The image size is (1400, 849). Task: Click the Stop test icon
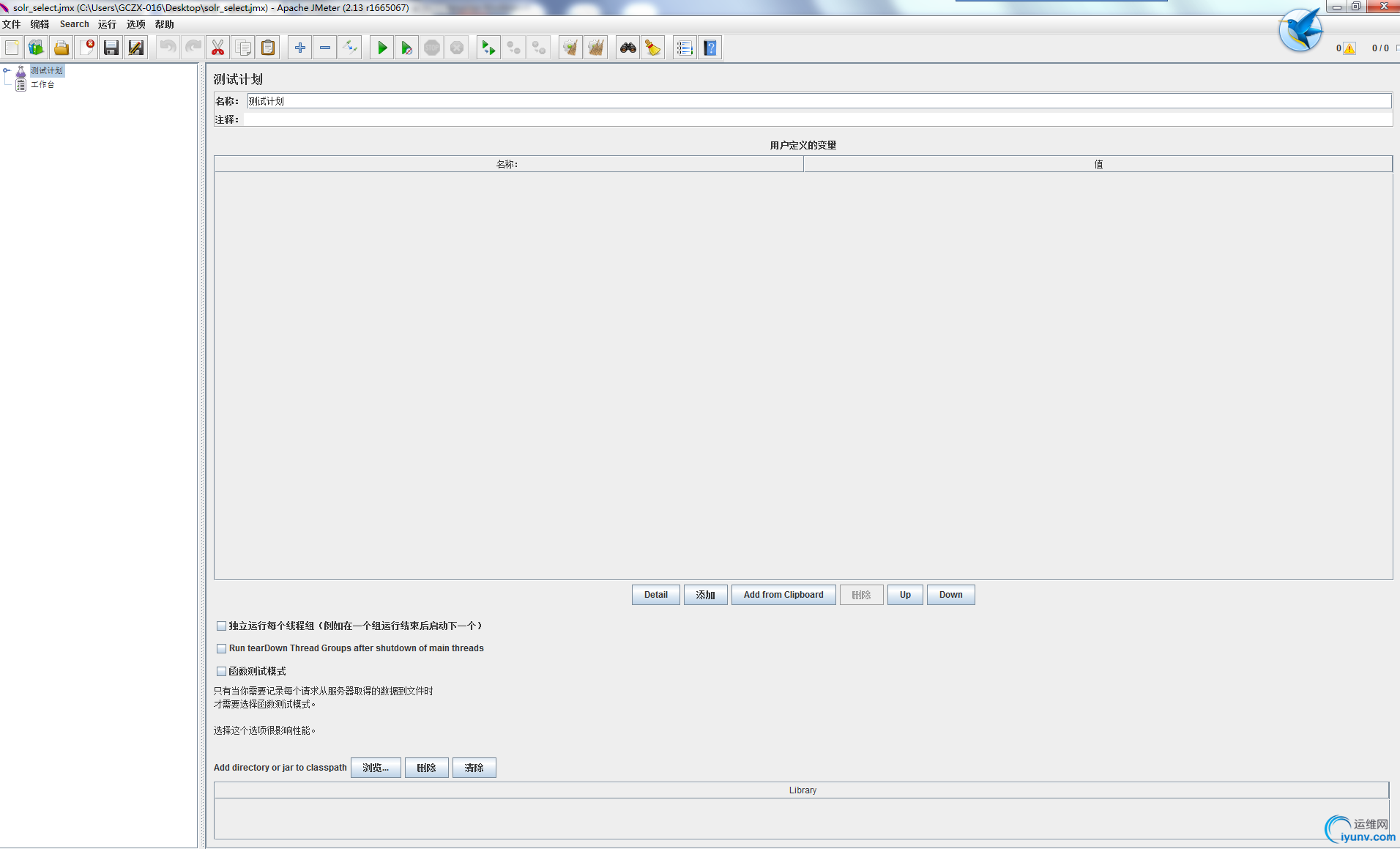(432, 48)
